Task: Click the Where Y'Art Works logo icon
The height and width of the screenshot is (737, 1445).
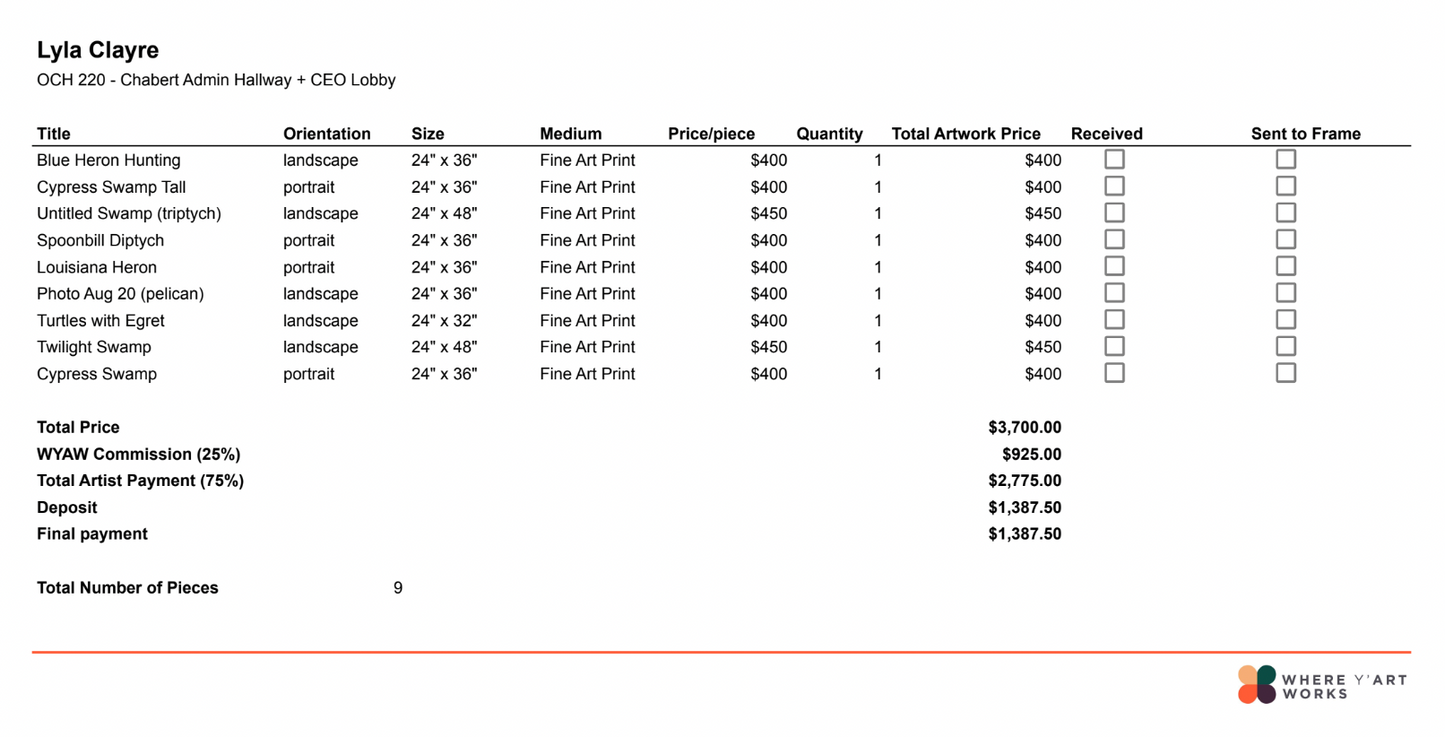Action: tap(1257, 685)
